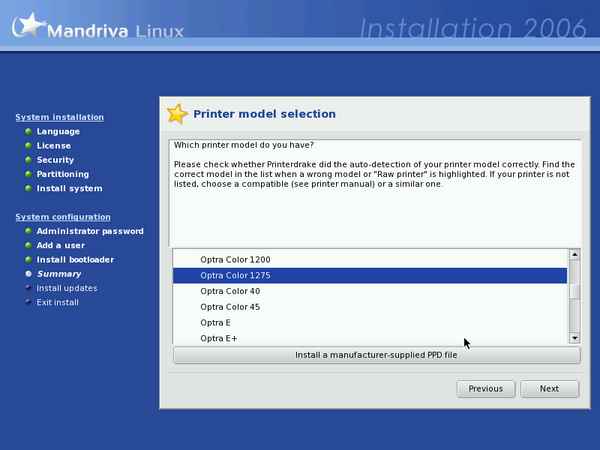Click the Mandriva star logo
The image size is (600, 450).
[x=28, y=25]
